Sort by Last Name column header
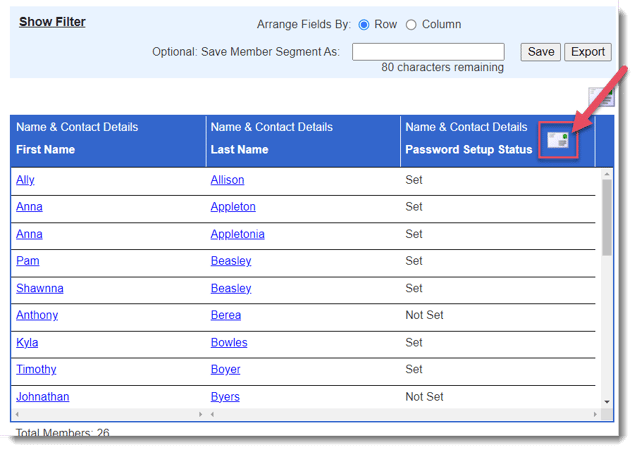Image resolution: width=644 pixels, height=452 pixels. click(x=239, y=150)
